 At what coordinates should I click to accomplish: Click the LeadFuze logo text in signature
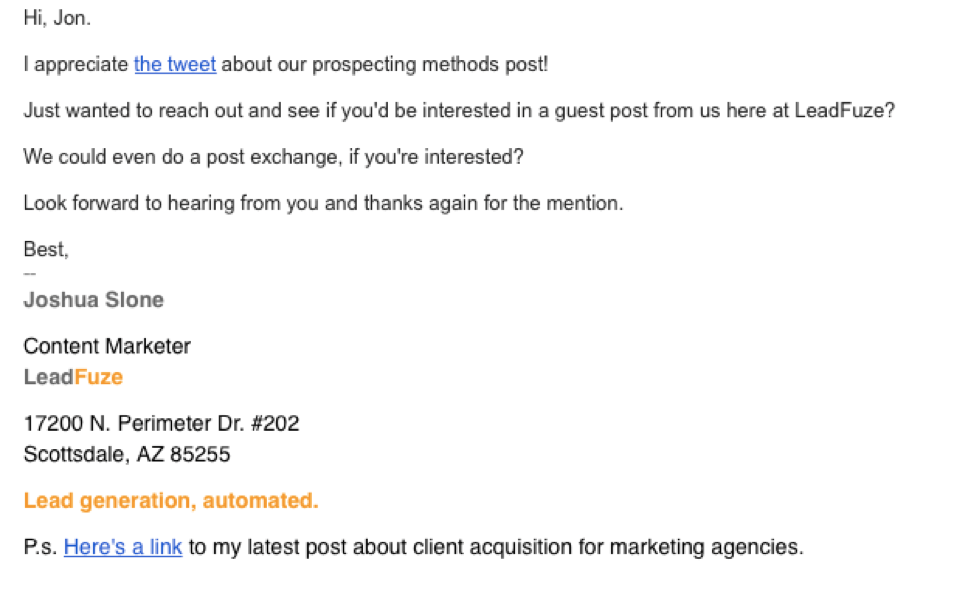(x=73, y=377)
